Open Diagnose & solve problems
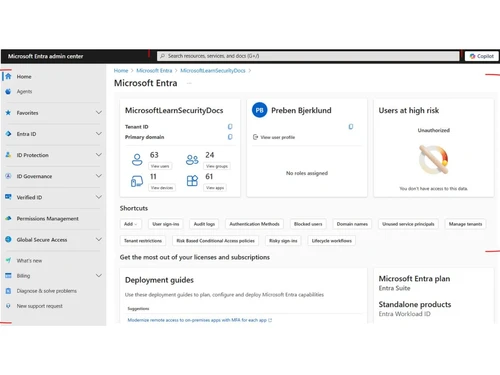Viewport: 500px width, 375px height. pyautogui.click(x=47, y=291)
